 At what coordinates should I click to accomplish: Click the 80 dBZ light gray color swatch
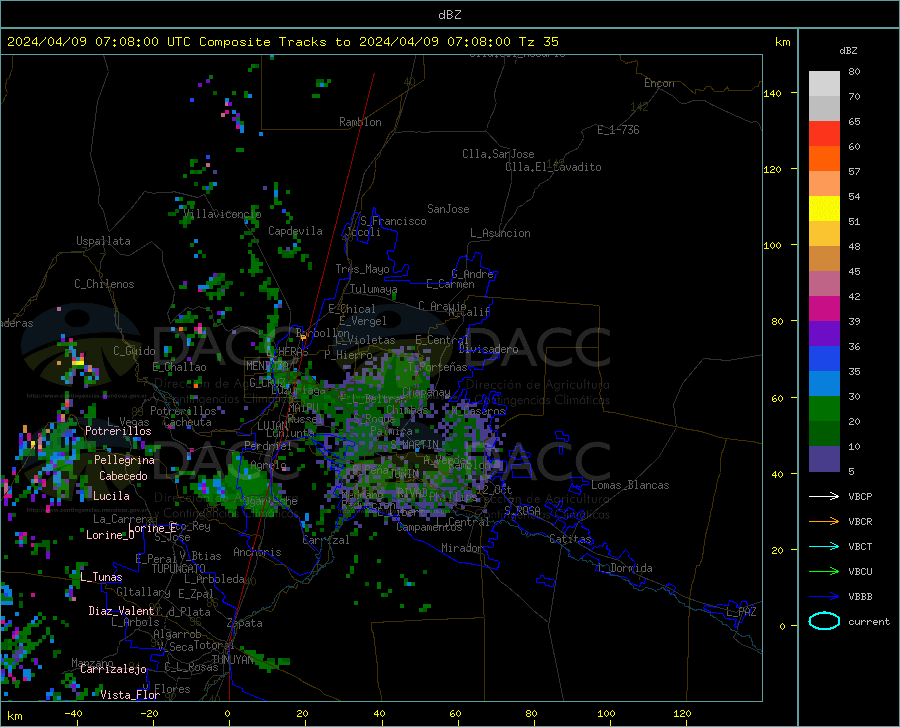824,83
